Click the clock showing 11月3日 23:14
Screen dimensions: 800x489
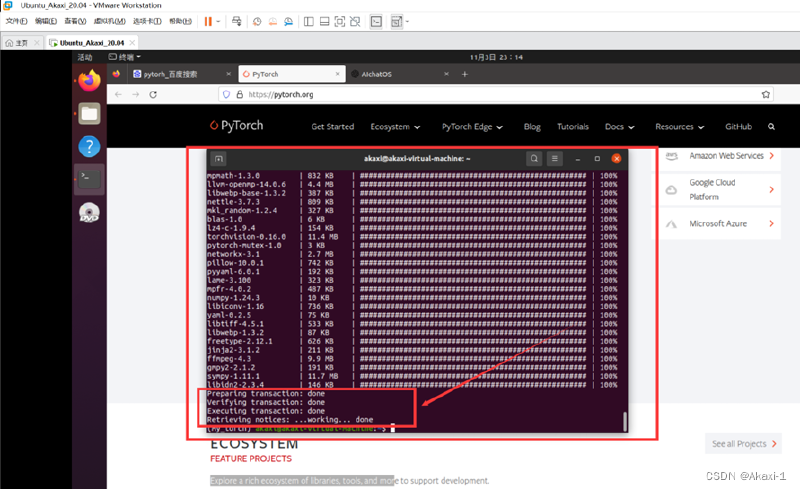coord(496,57)
